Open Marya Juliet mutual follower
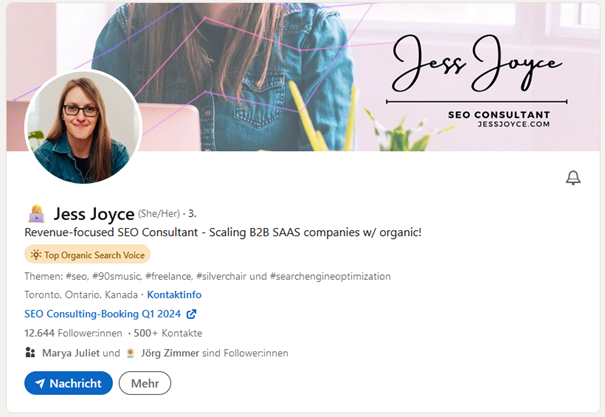605x417 pixels. tap(71, 353)
